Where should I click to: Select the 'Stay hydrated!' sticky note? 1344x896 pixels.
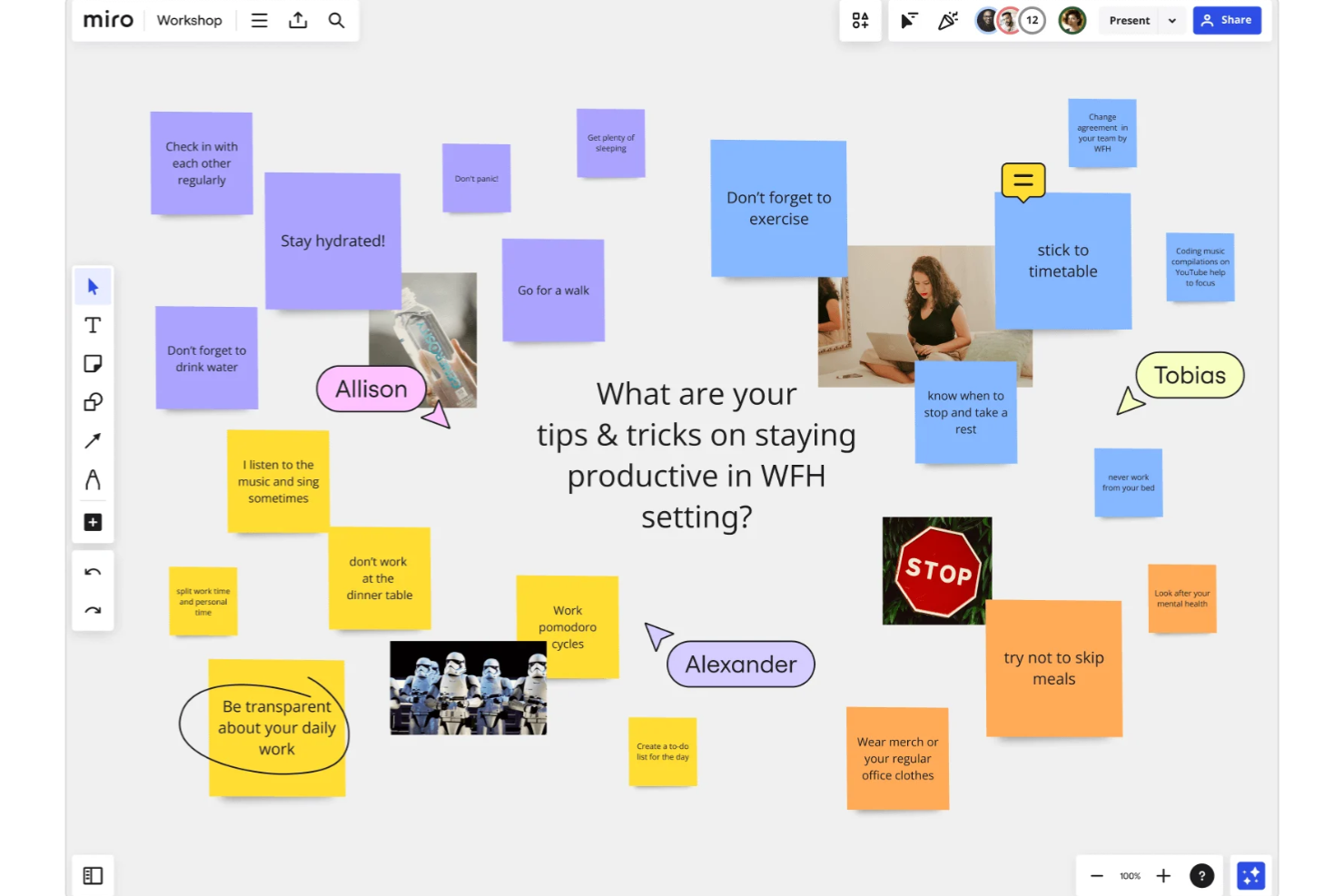(332, 241)
